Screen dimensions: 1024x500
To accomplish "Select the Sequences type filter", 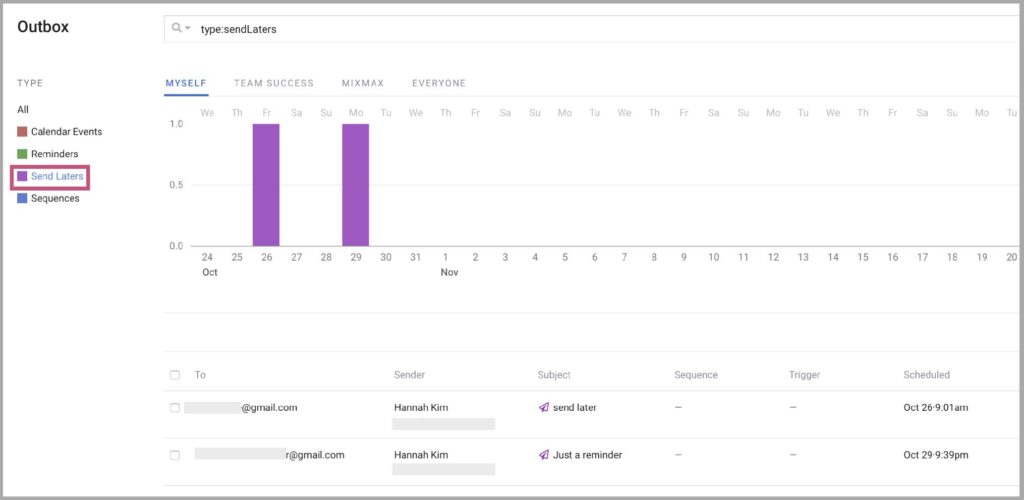I will point(55,198).
